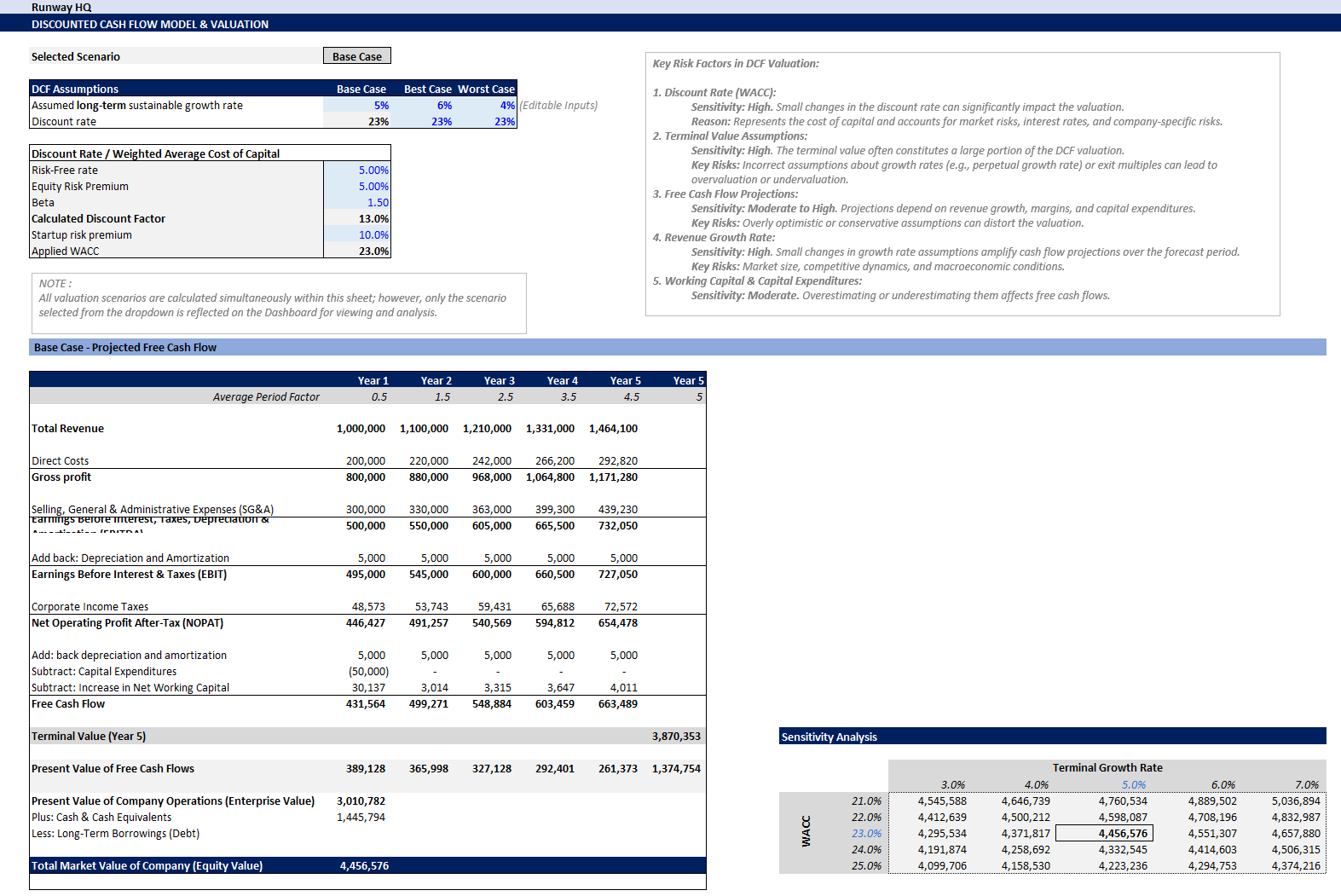This screenshot has height=896, width=1341.
Task: Click the Key Risk Factors text box
Action: tap(962, 184)
